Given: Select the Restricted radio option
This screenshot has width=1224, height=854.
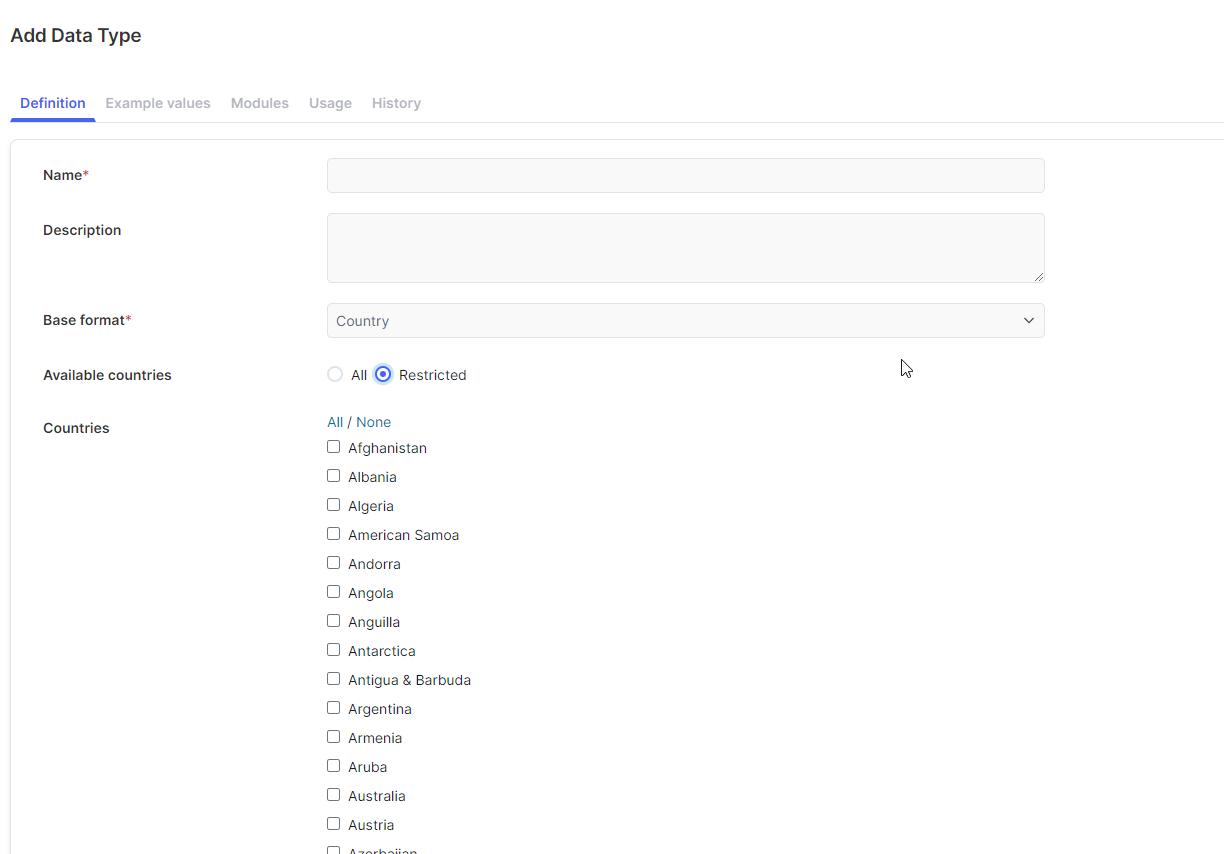Looking at the screenshot, I should tap(383, 375).
